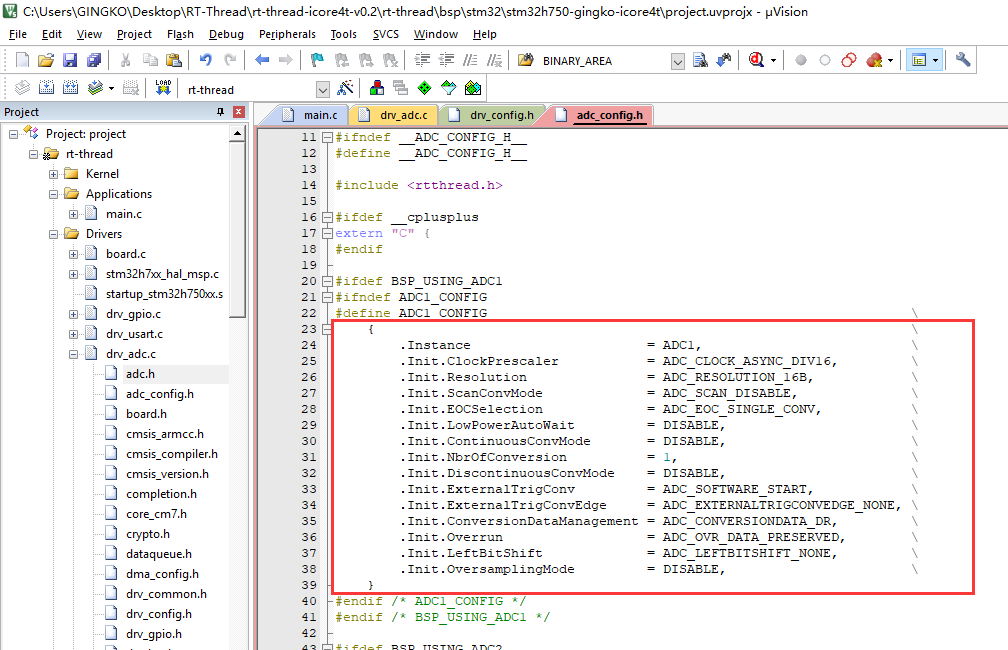Click the Open file folder icon
The width and height of the screenshot is (1008, 650).
tap(46, 60)
